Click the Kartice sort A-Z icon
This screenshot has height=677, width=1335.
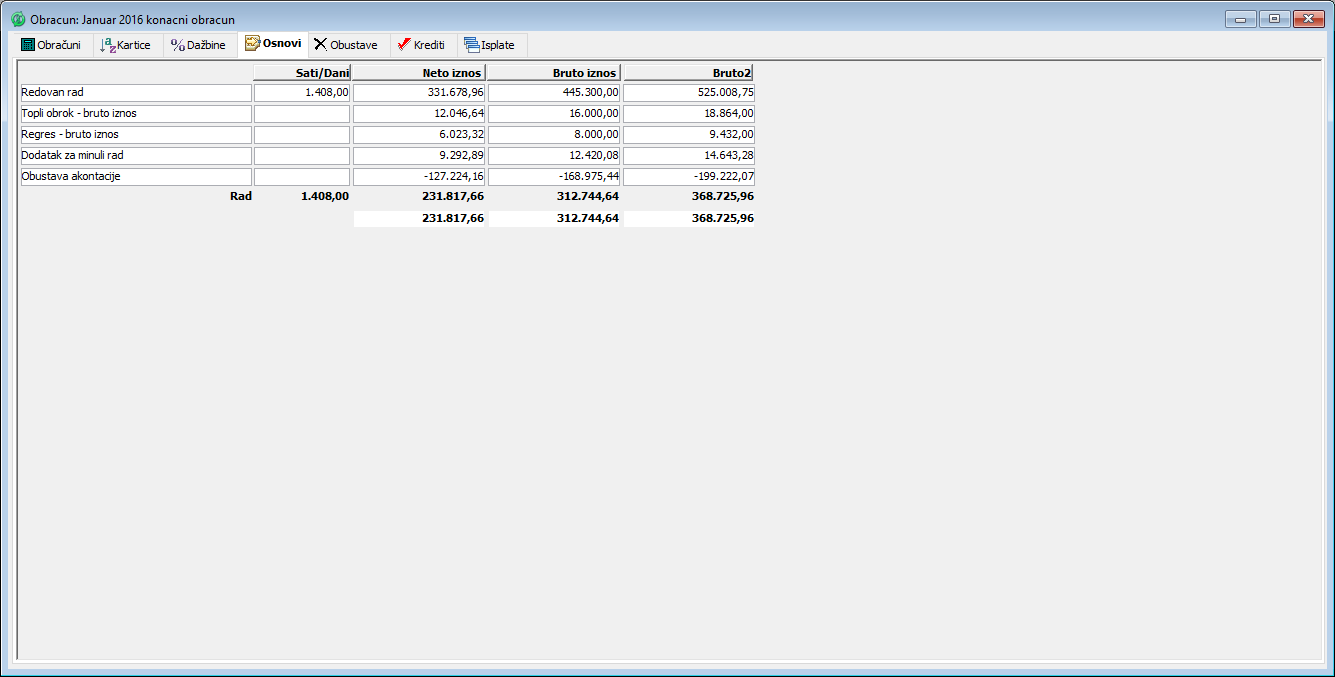[107, 45]
